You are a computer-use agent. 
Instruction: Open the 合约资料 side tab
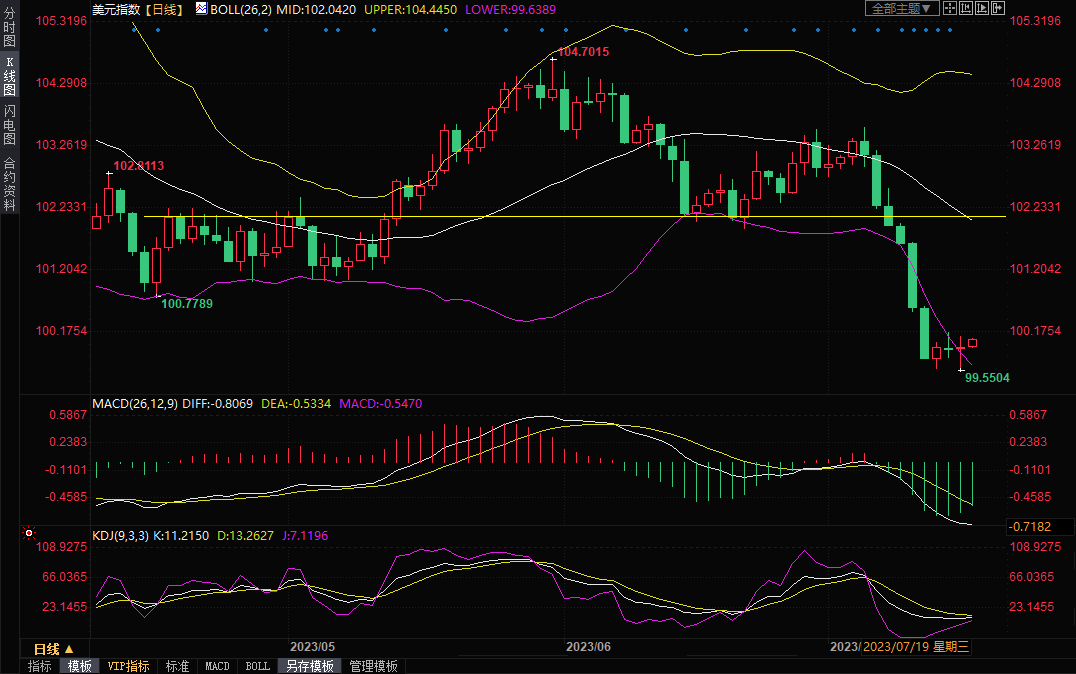(9, 184)
